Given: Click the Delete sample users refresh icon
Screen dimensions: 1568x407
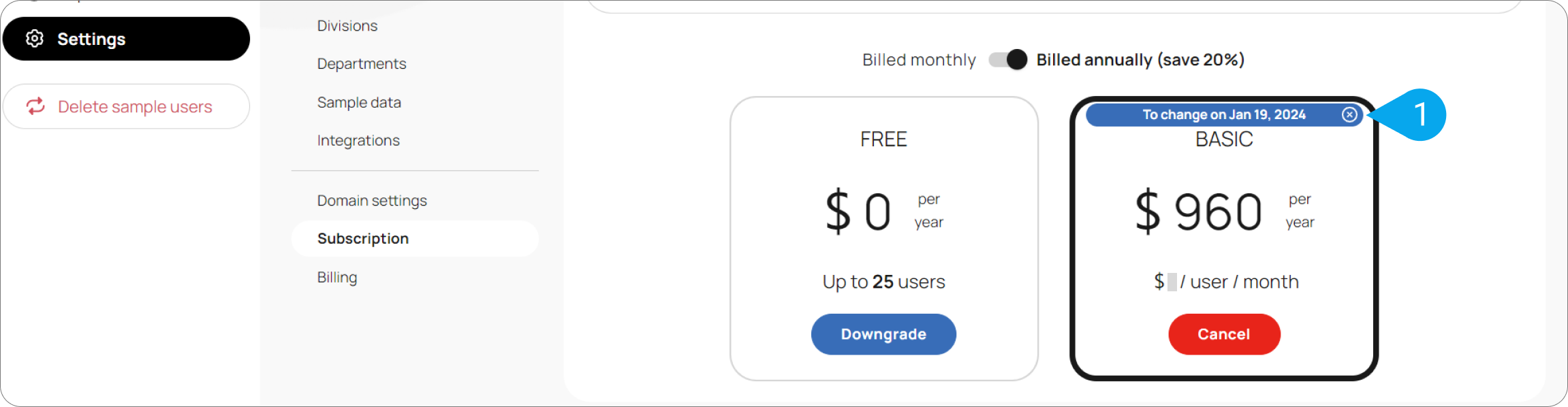Looking at the screenshot, I should 35,106.
